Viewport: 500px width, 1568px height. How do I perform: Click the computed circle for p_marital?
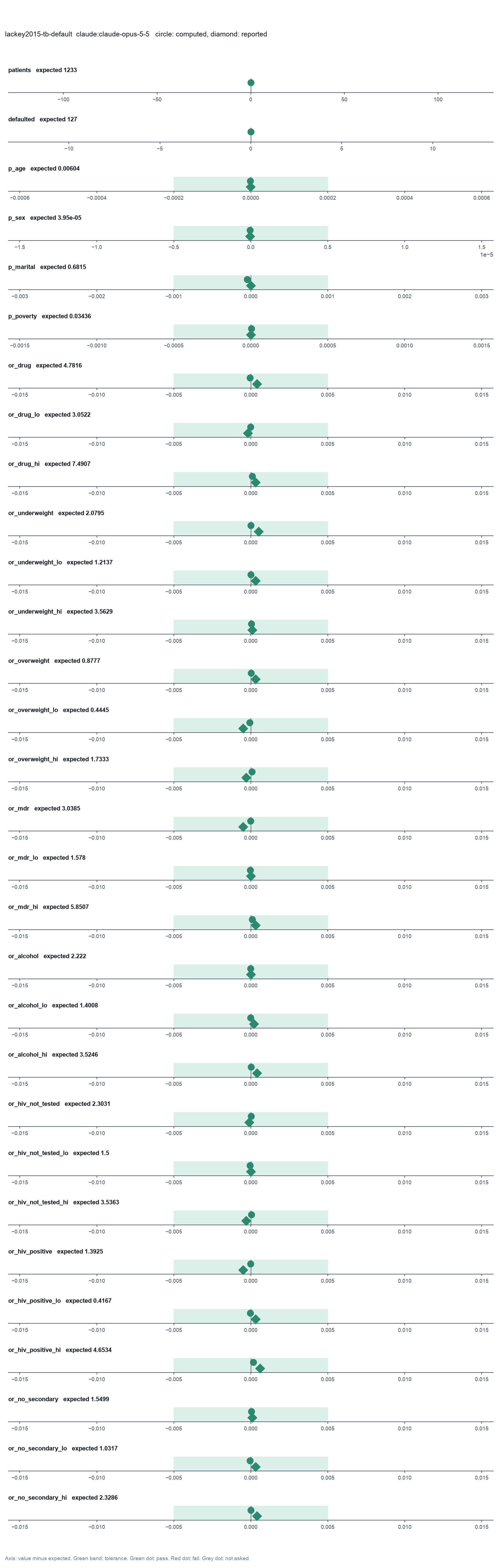pos(247,280)
